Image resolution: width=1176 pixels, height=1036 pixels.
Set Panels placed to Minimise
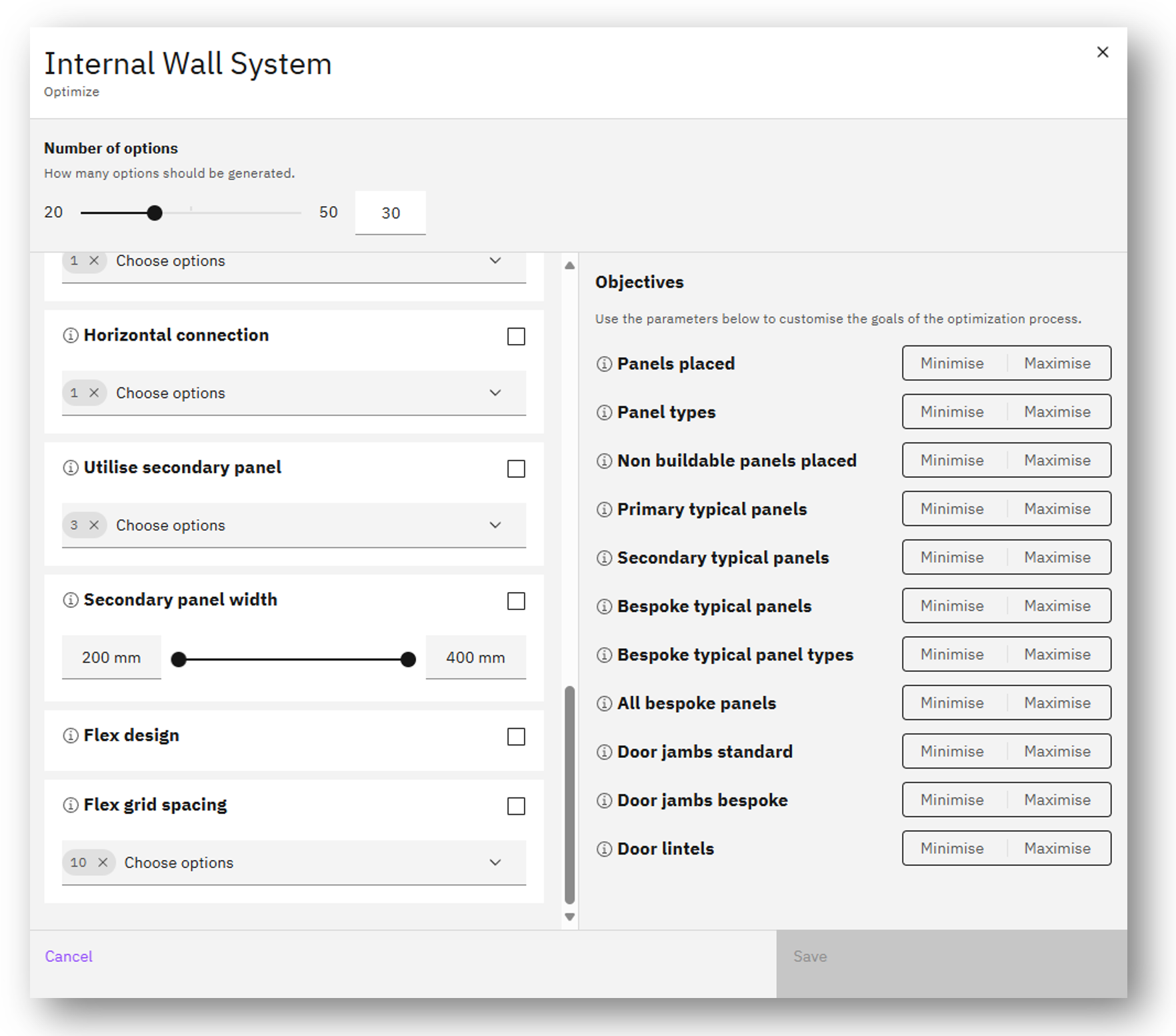click(954, 363)
